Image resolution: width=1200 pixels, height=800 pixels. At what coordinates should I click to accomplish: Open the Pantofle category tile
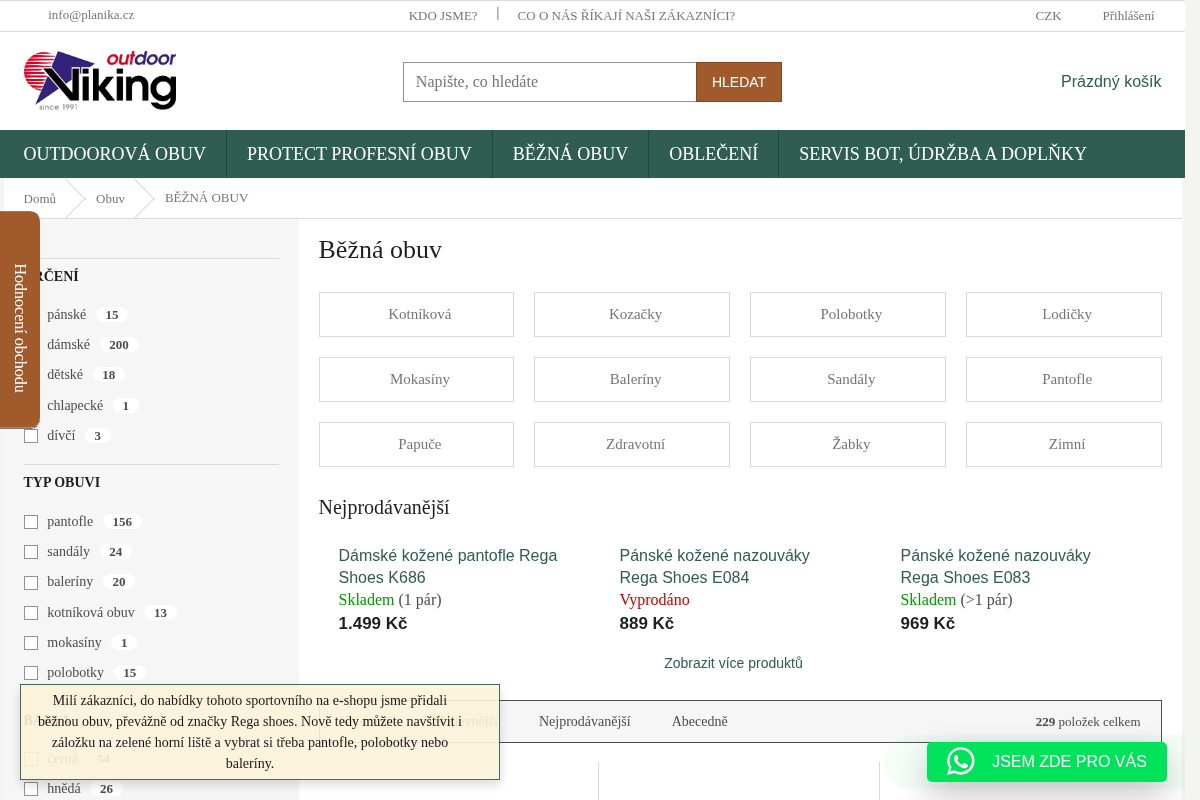1064,379
